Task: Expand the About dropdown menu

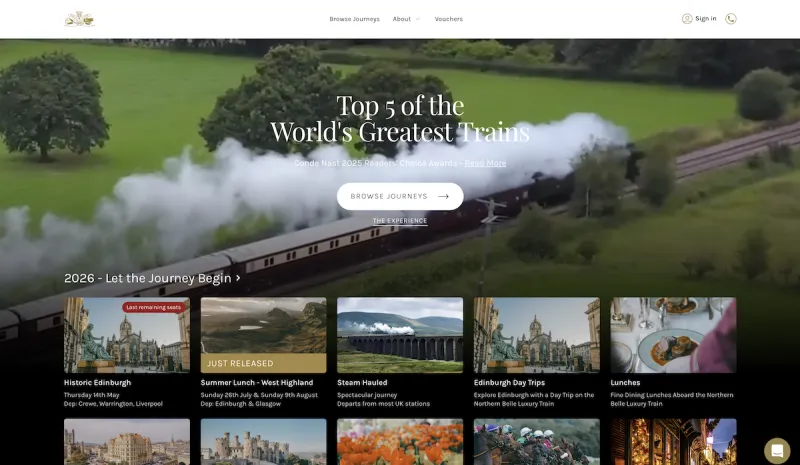Action: (406, 19)
